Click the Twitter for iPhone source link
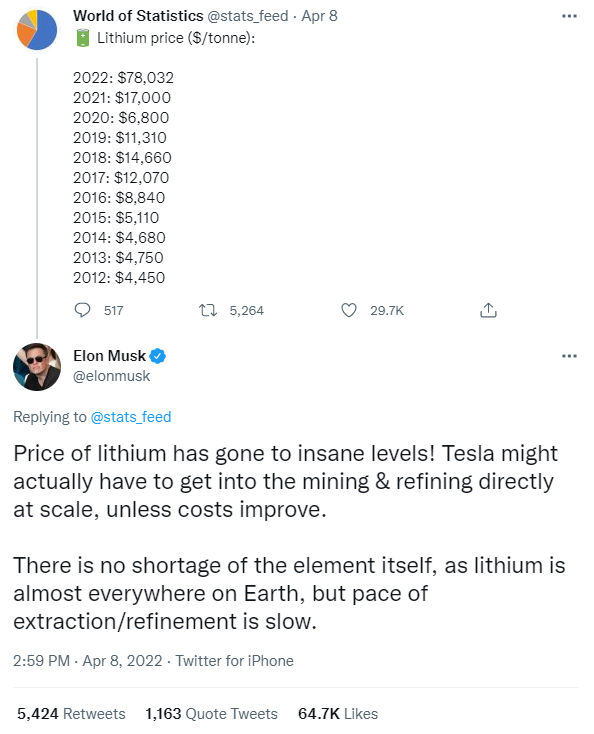 [235, 661]
